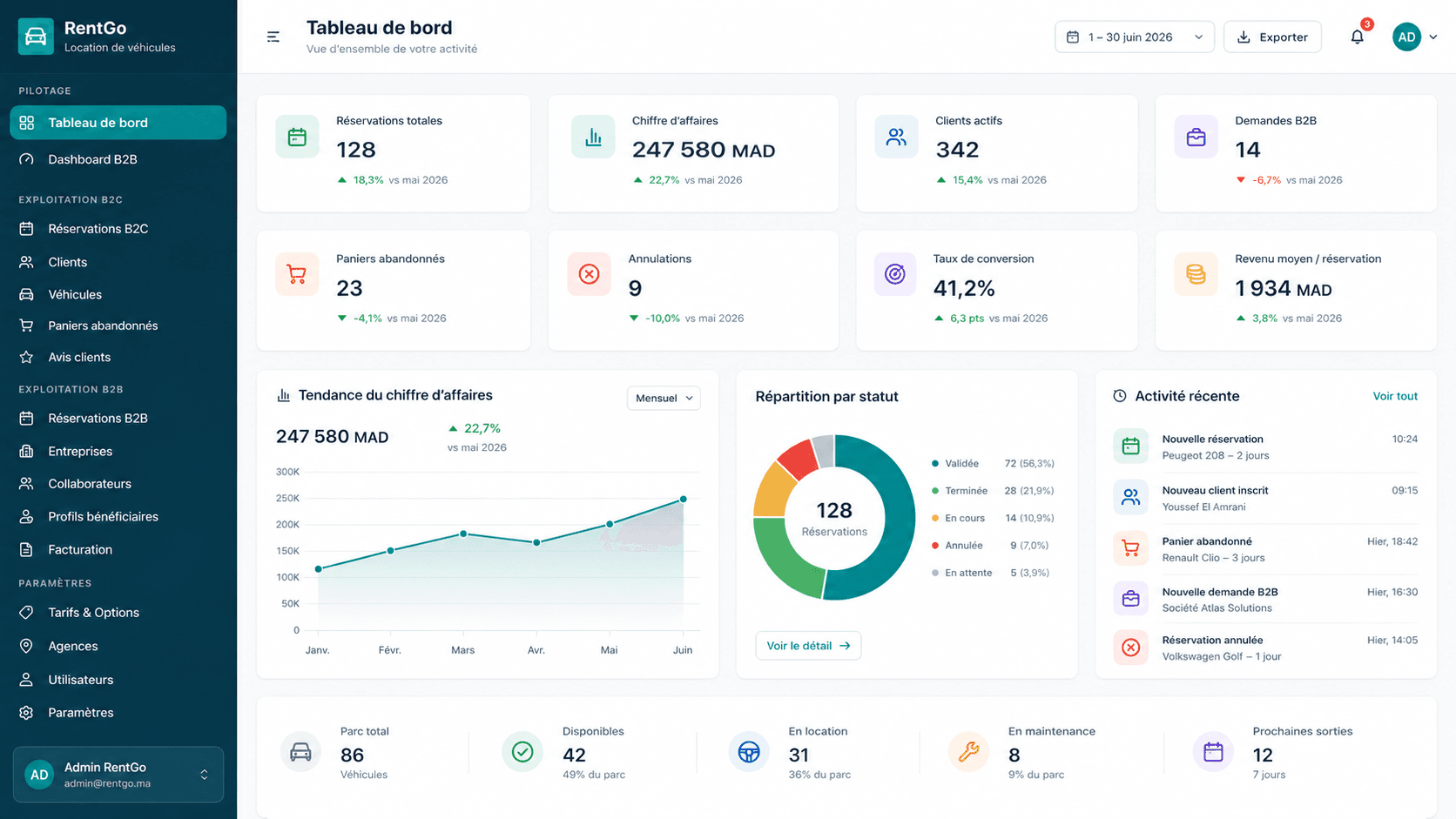The image size is (1456, 819).
Task: Click the Parc total car icon
Action: coord(300,751)
